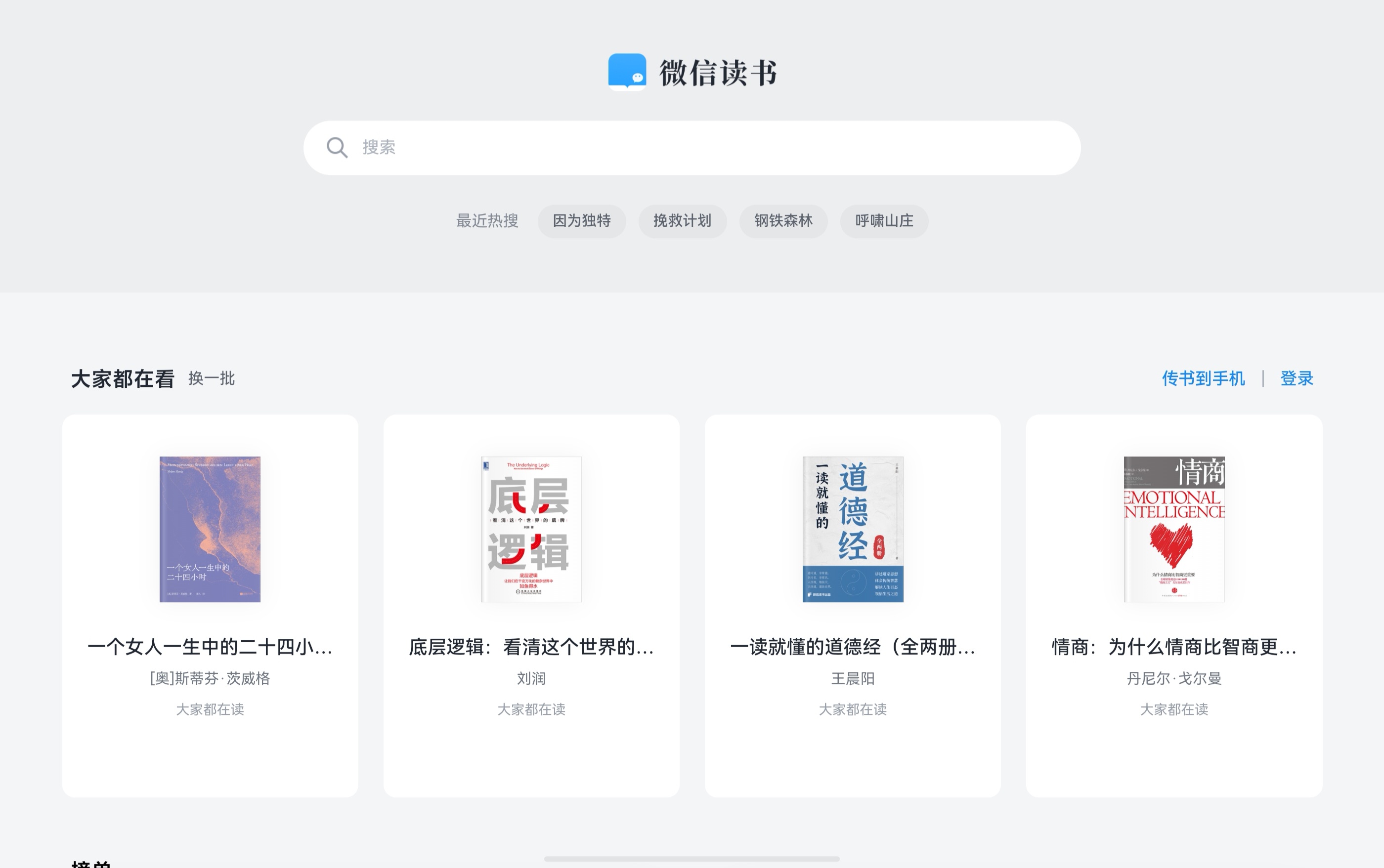Click the 登录 login link
The height and width of the screenshot is (868, 1384).
[1297, 378]
